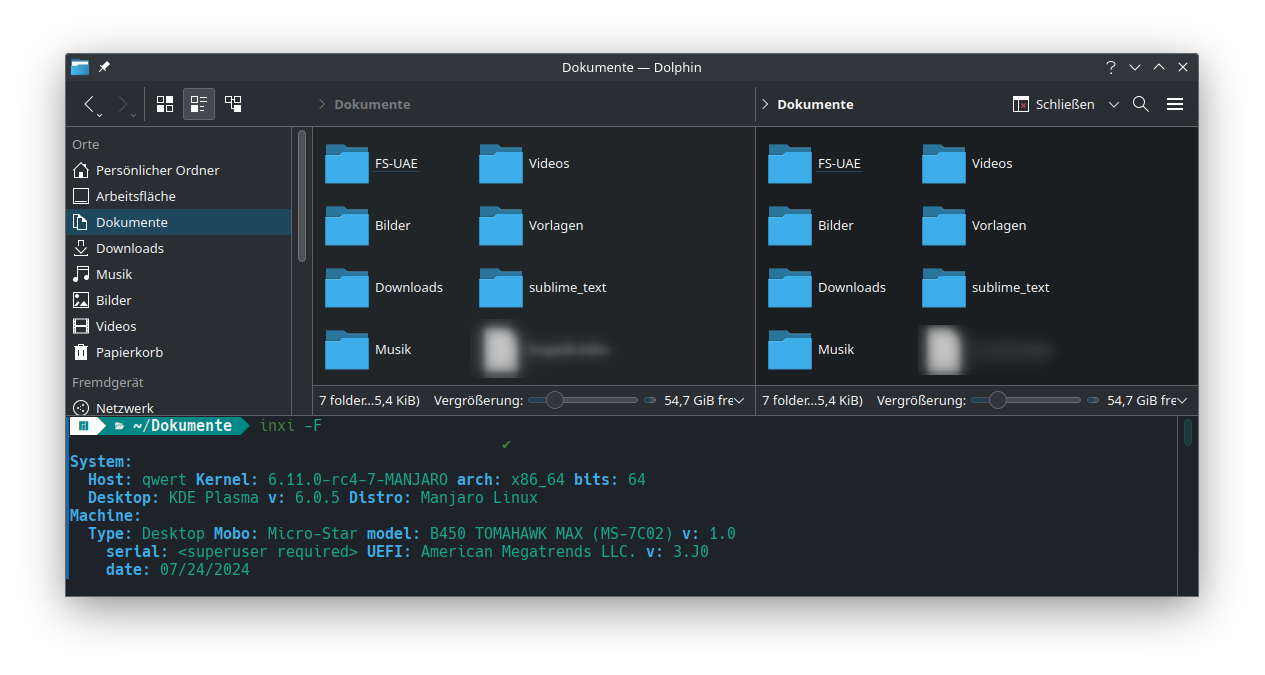Select Vorlagen folder in left pane
The width and height of the screenshot is (1265, 675).
tap(531, 226)
